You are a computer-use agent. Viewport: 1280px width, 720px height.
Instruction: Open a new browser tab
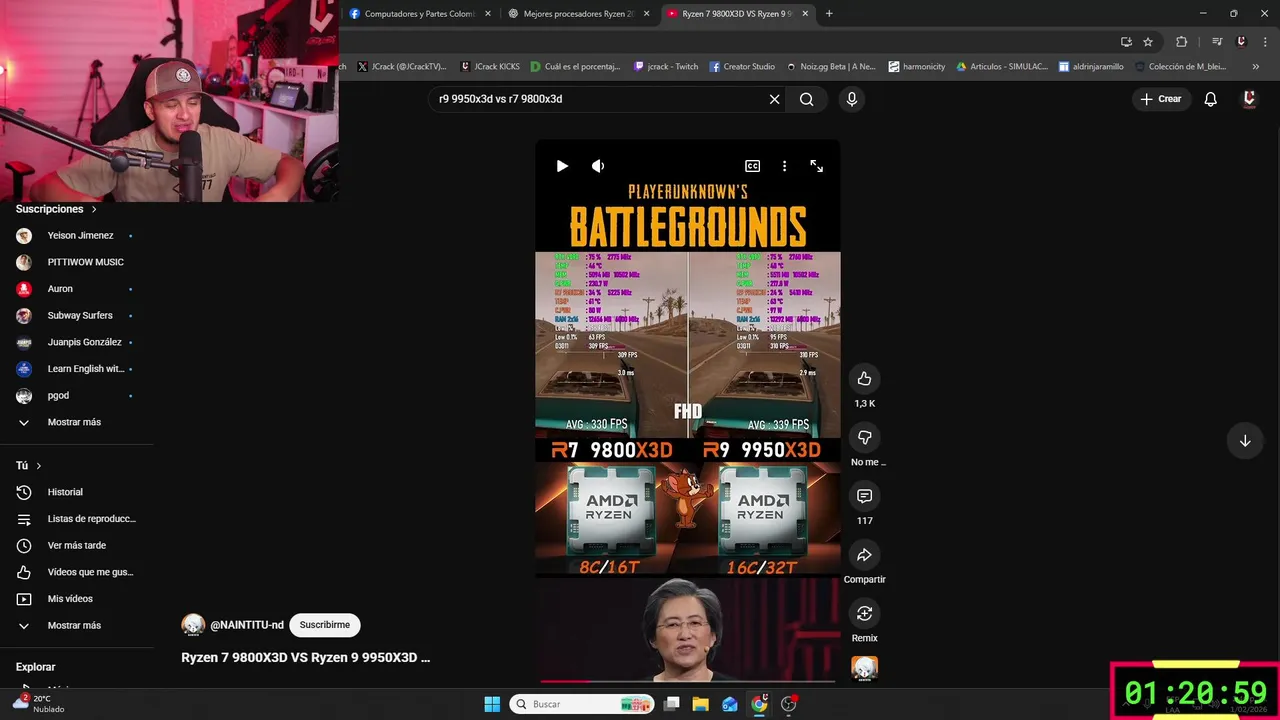(x=829, y=14)
